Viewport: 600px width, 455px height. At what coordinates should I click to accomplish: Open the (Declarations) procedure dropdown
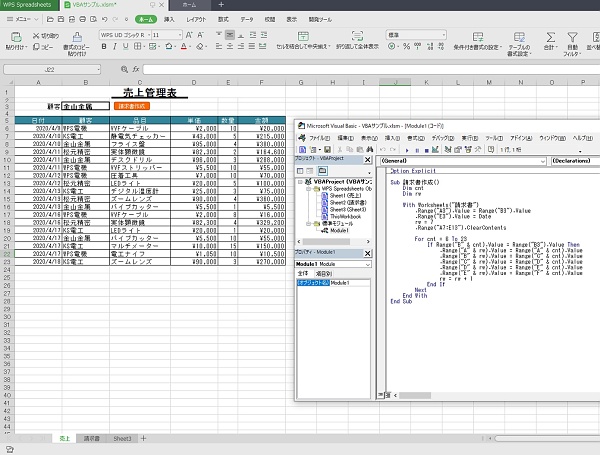575,161
